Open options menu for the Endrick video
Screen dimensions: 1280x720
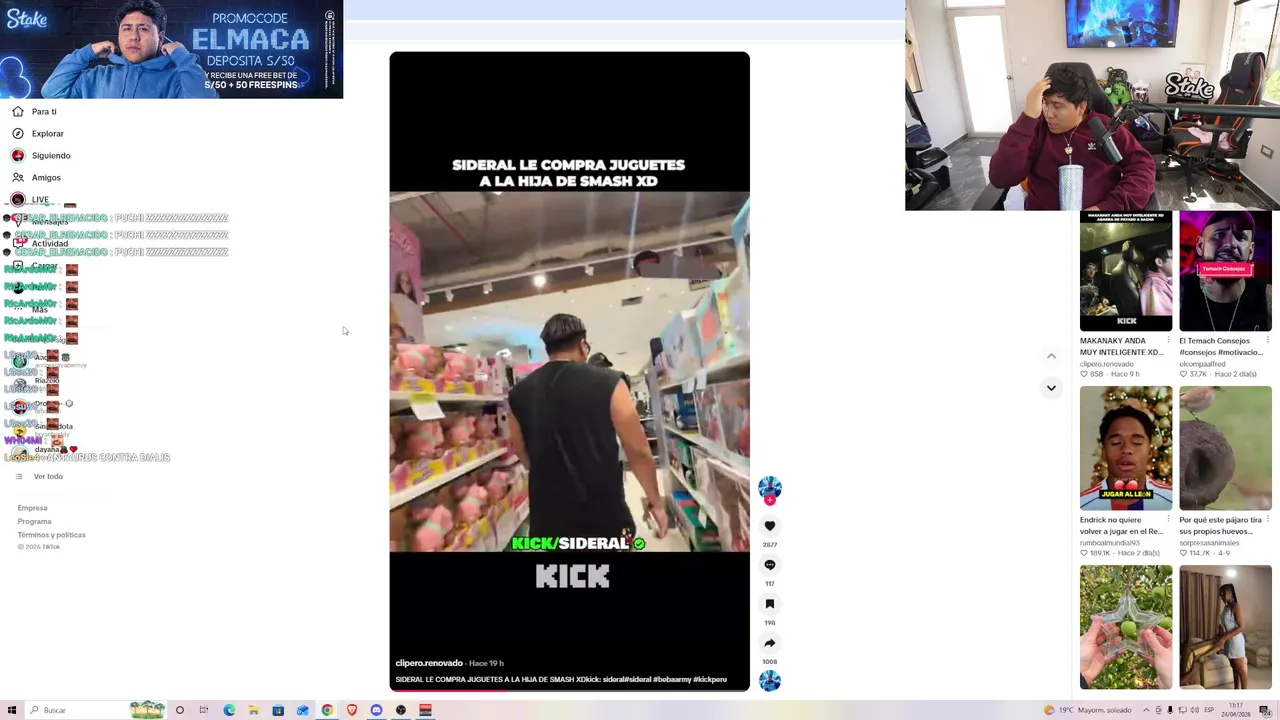(1168, 520)
